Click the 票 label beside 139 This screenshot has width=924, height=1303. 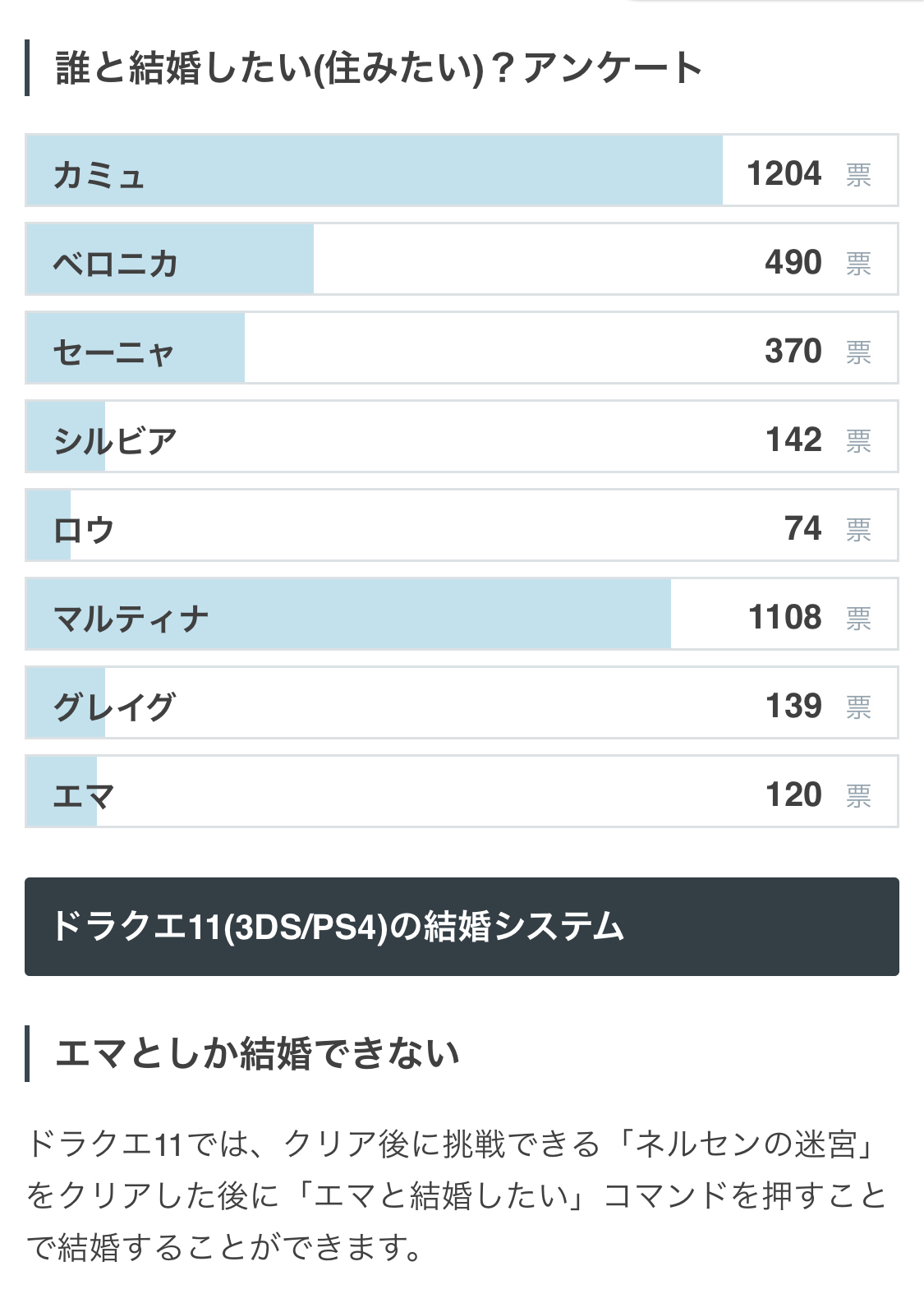tap(858, 707)
